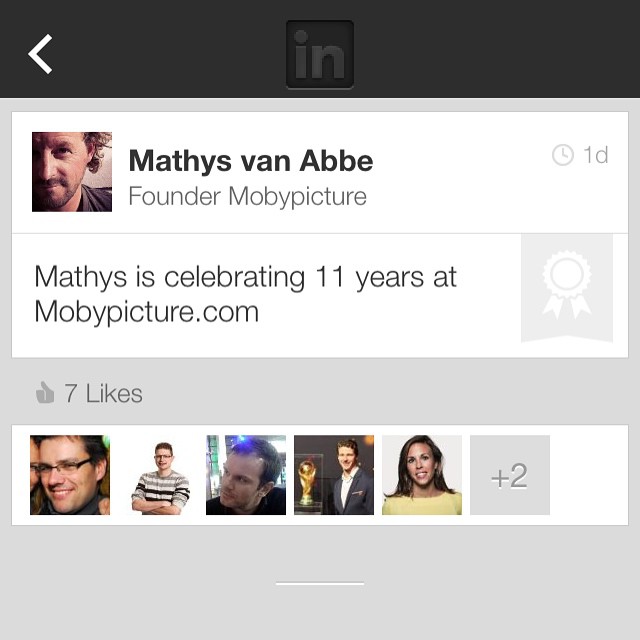640x640 pixels.
Task: Tap the horizontal divider handle at bottom
Action: [320, 583]
